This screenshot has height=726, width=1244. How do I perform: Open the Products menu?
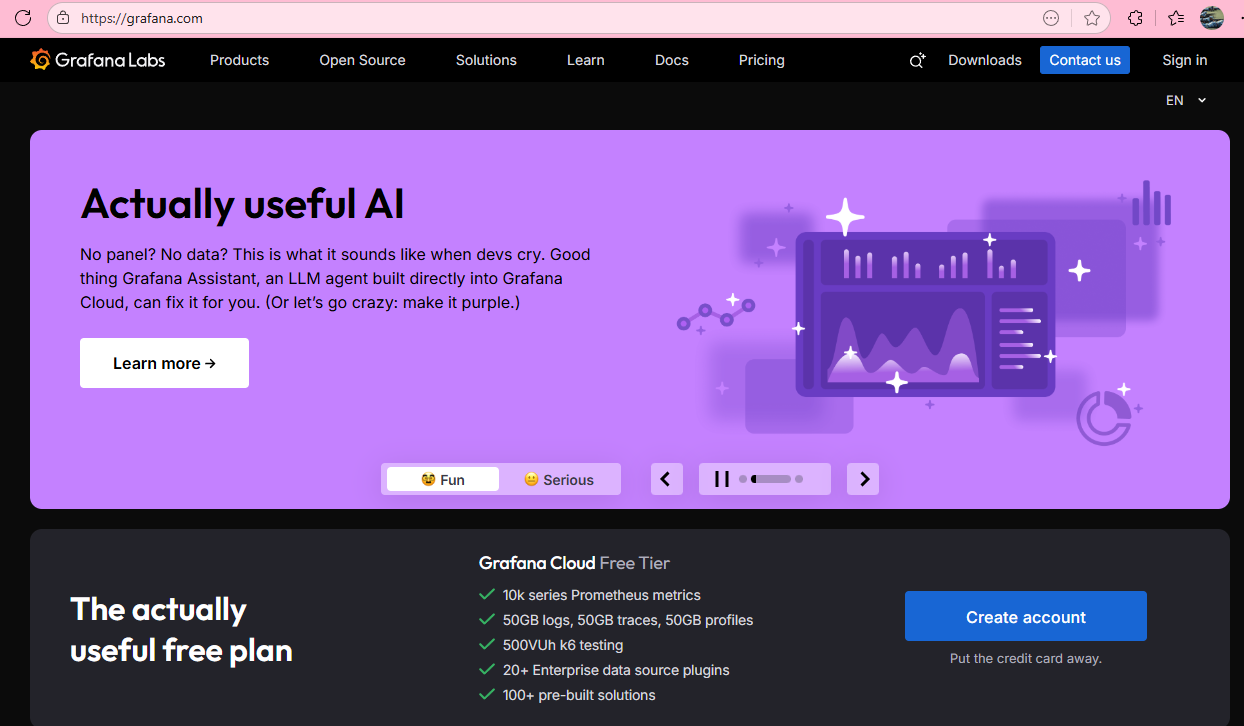point(239,60)
